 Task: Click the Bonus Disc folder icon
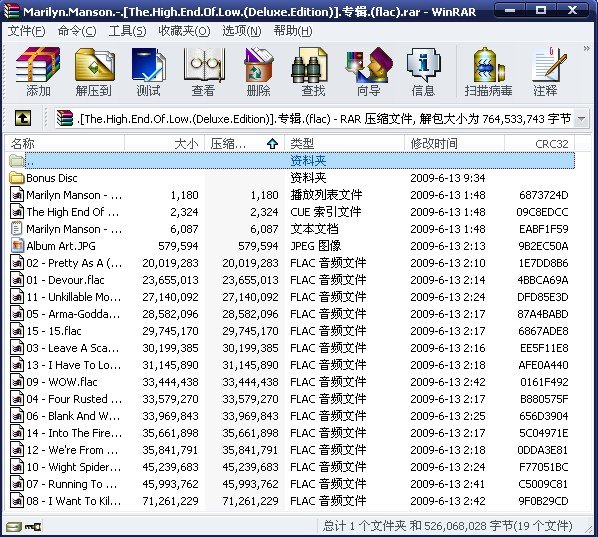tap(17, 178)
